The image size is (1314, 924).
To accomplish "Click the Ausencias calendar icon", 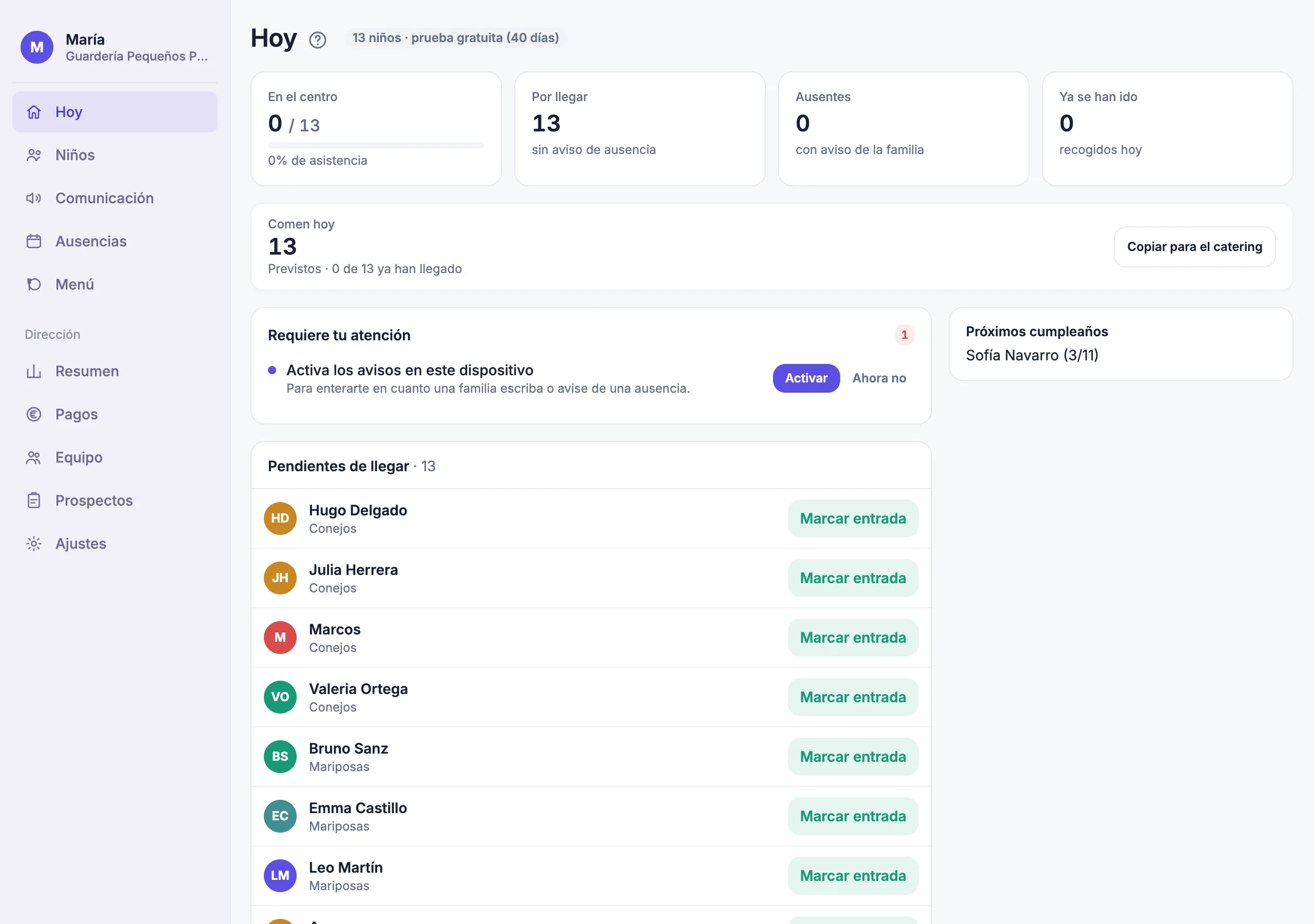I will pyautogui.click(x=34, y=241).
